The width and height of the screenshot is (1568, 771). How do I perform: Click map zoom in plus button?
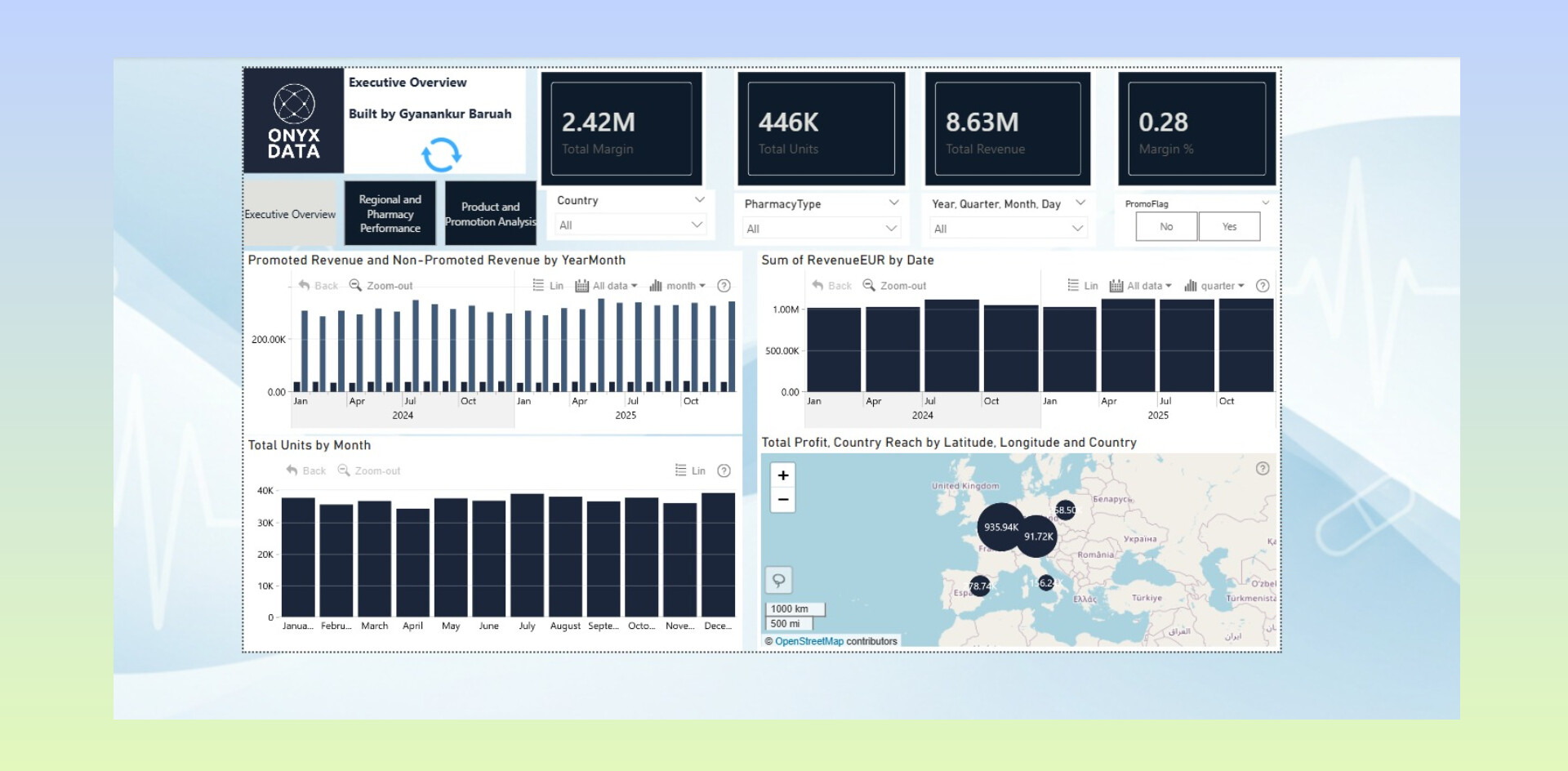coord(782,475)
